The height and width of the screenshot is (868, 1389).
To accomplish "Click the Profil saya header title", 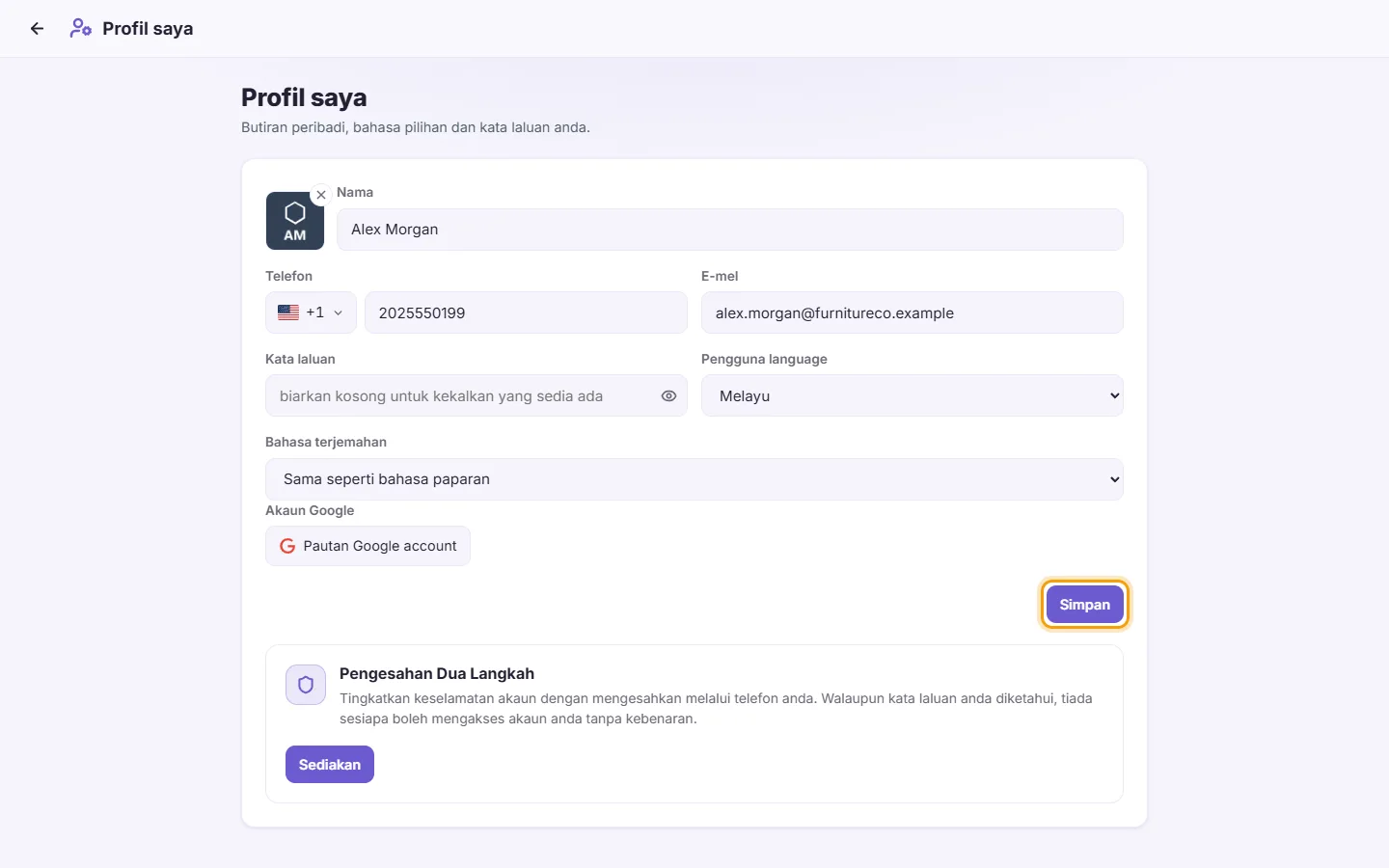I will pos(148,29).
